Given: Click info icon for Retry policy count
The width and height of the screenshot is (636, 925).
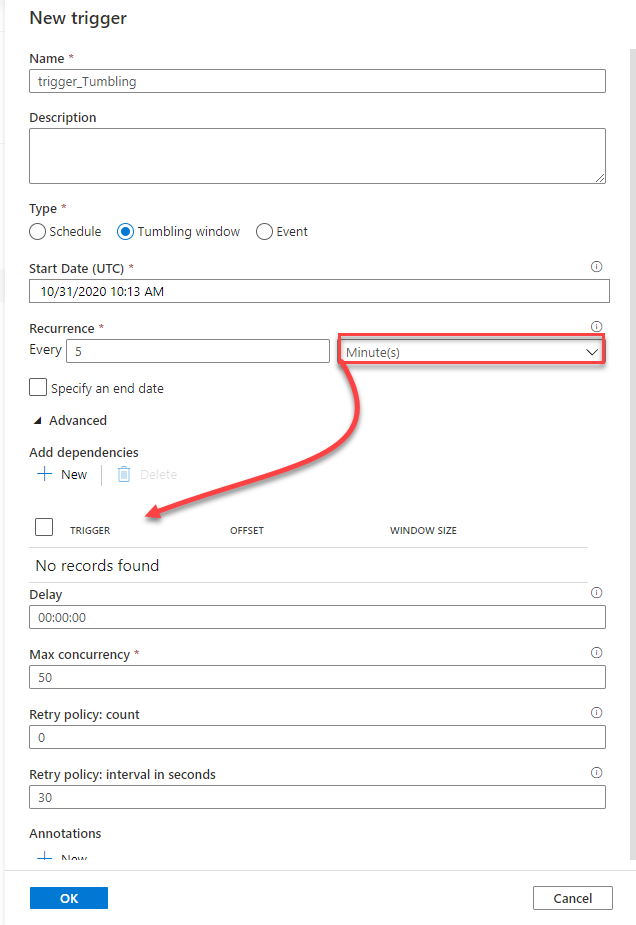Looking at the screenshot, I should pos(597,713).
